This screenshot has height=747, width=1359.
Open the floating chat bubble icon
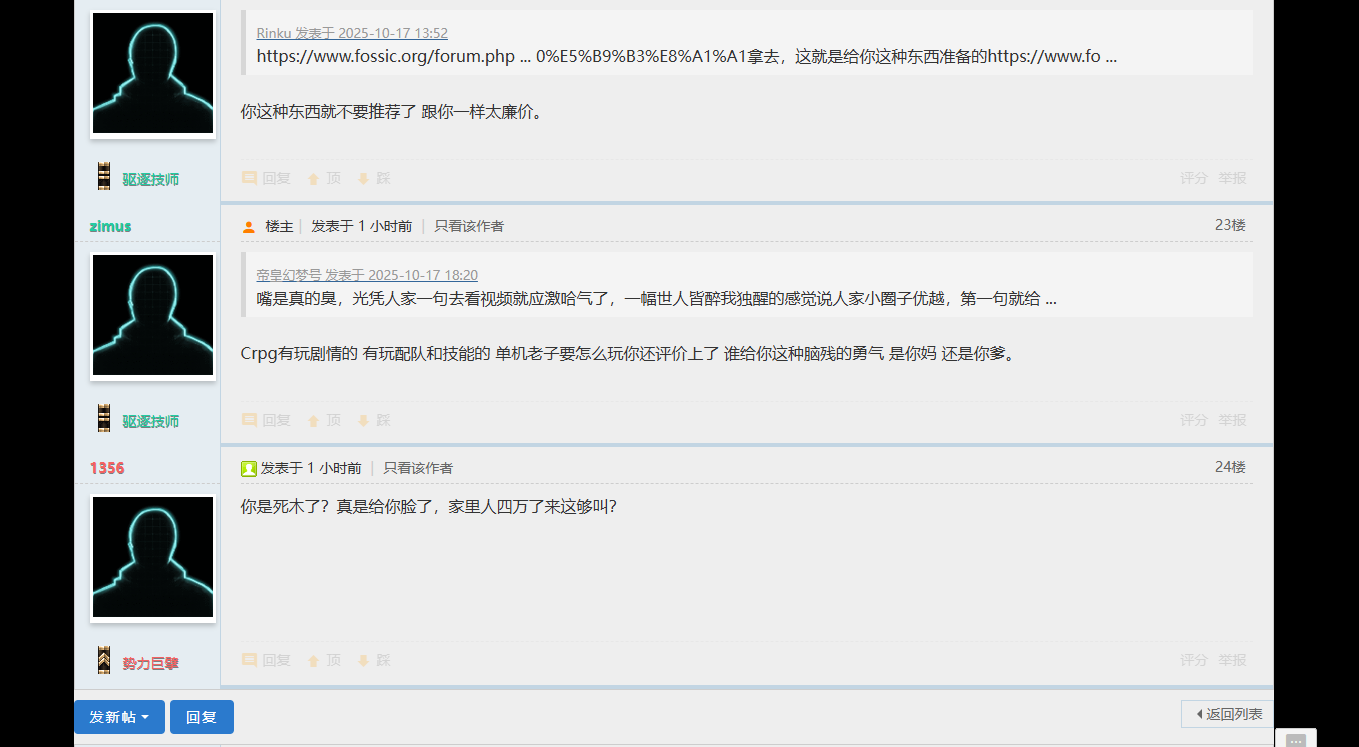[1295, 740]
